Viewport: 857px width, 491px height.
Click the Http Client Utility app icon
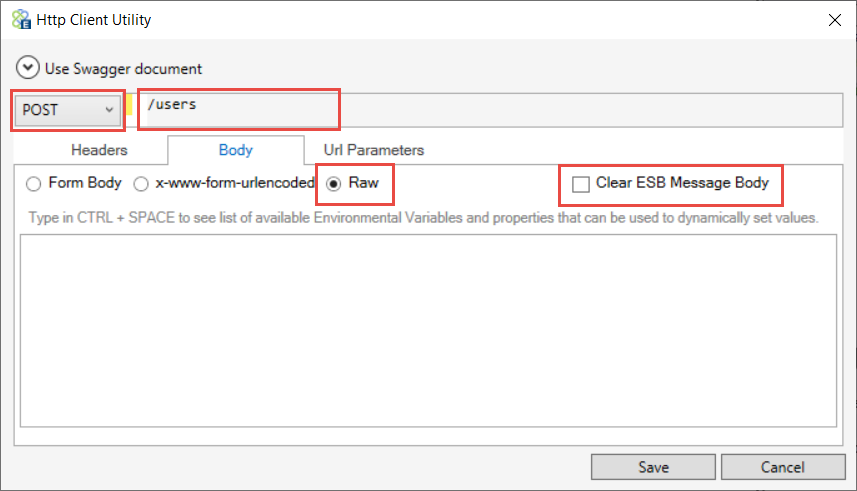(x=21, y=19)
